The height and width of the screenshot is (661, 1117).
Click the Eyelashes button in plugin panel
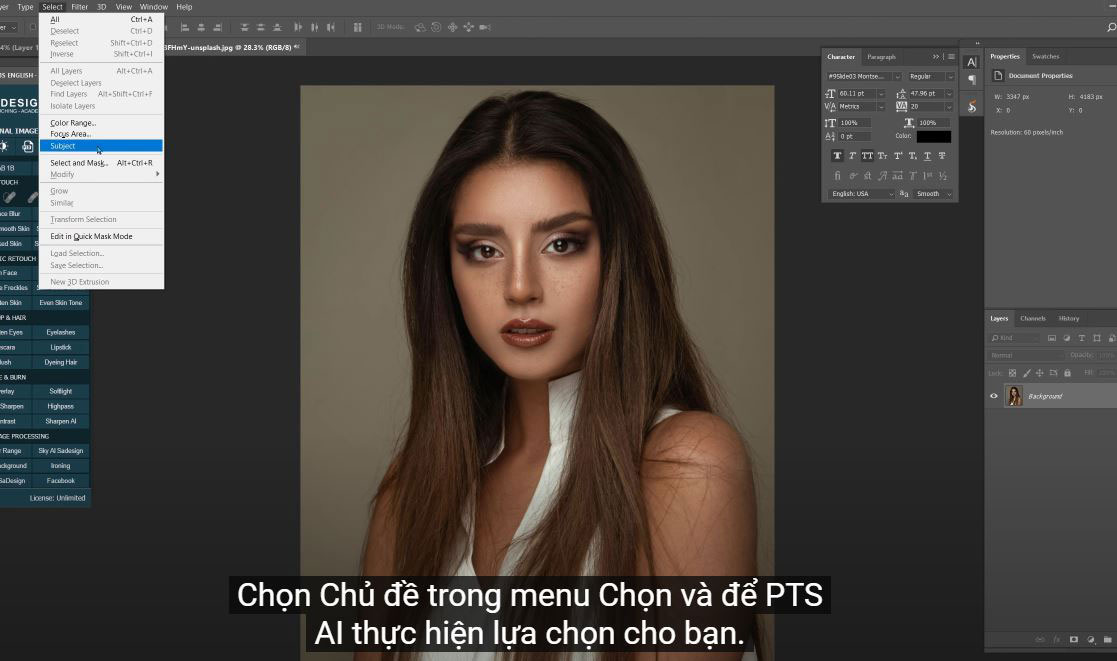click(x=61, y=333)
